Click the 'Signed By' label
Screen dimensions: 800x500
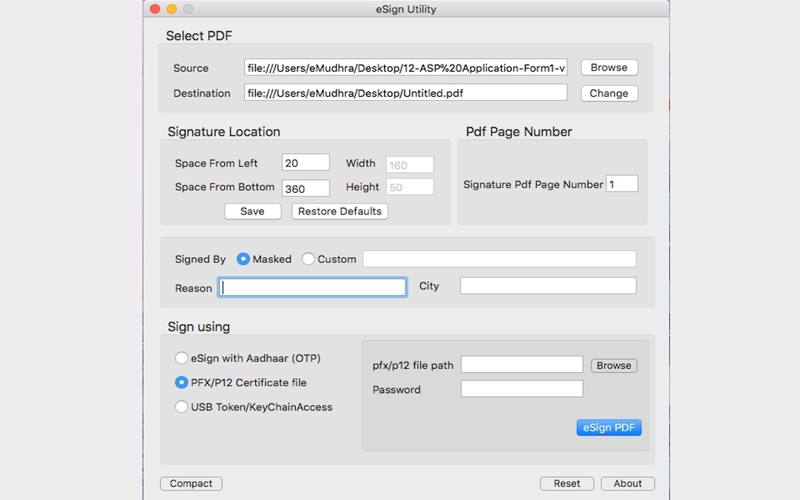click(200, 259)
